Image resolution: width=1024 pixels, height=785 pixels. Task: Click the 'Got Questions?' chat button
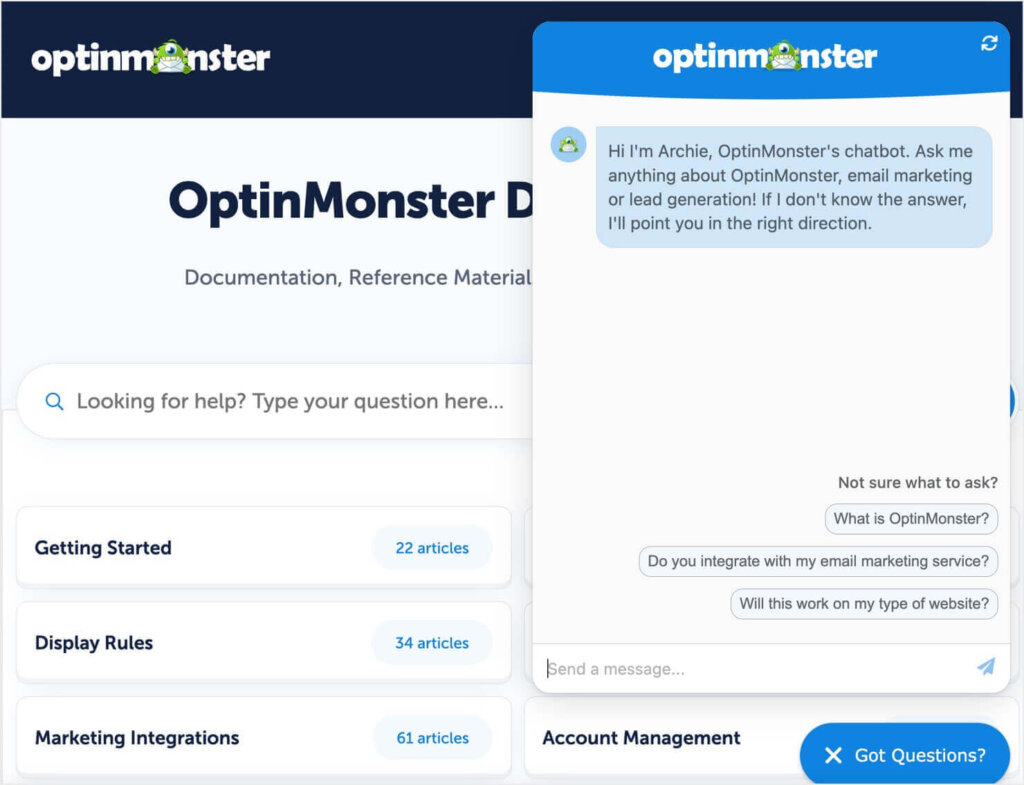coord(904,754)
